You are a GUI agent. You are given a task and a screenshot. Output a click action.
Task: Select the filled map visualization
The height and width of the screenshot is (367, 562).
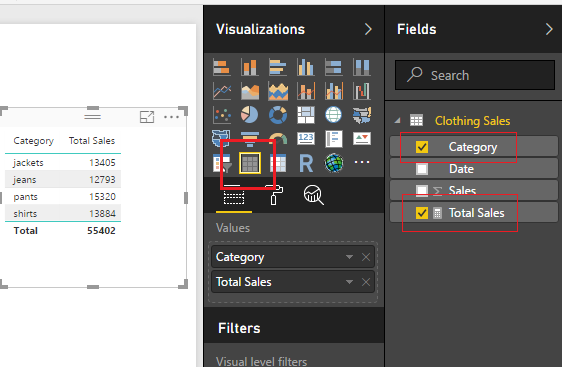point(362,115)
